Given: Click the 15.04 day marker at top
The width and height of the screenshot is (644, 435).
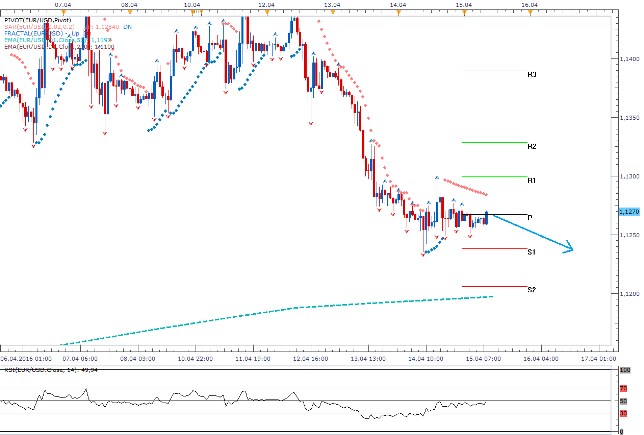Looking at the screenshot, I should click(x=463, y=4).
